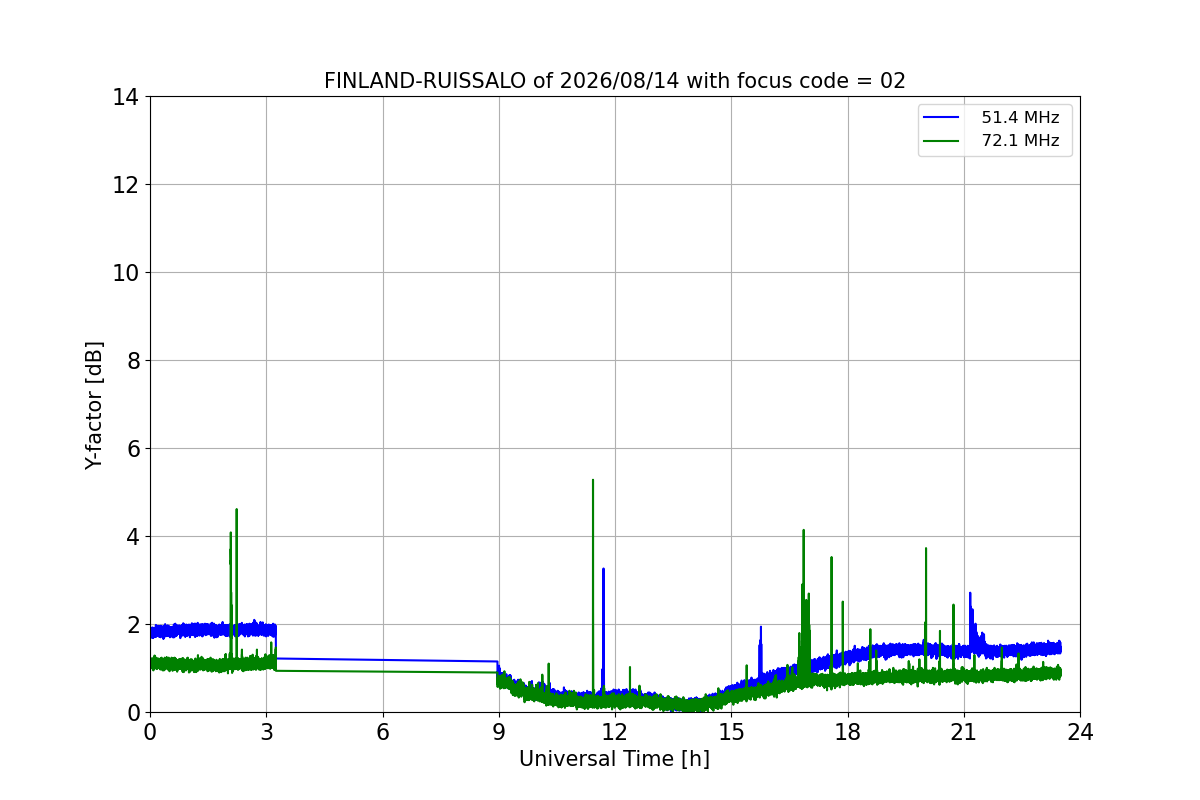
Task: Click y-axis tick label 14
Action: (125, 97)
